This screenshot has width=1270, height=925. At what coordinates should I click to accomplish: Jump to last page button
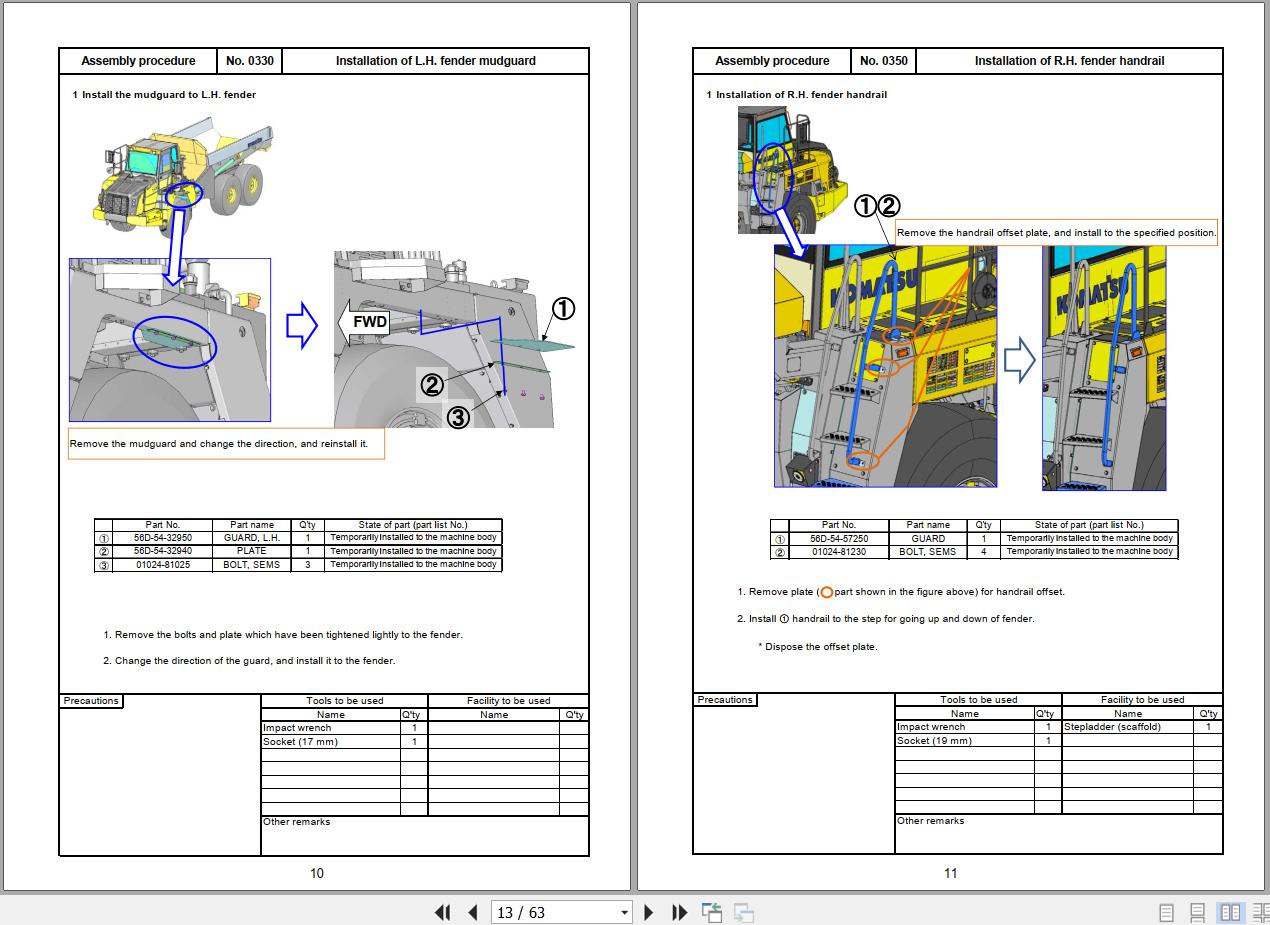point(680,912)
